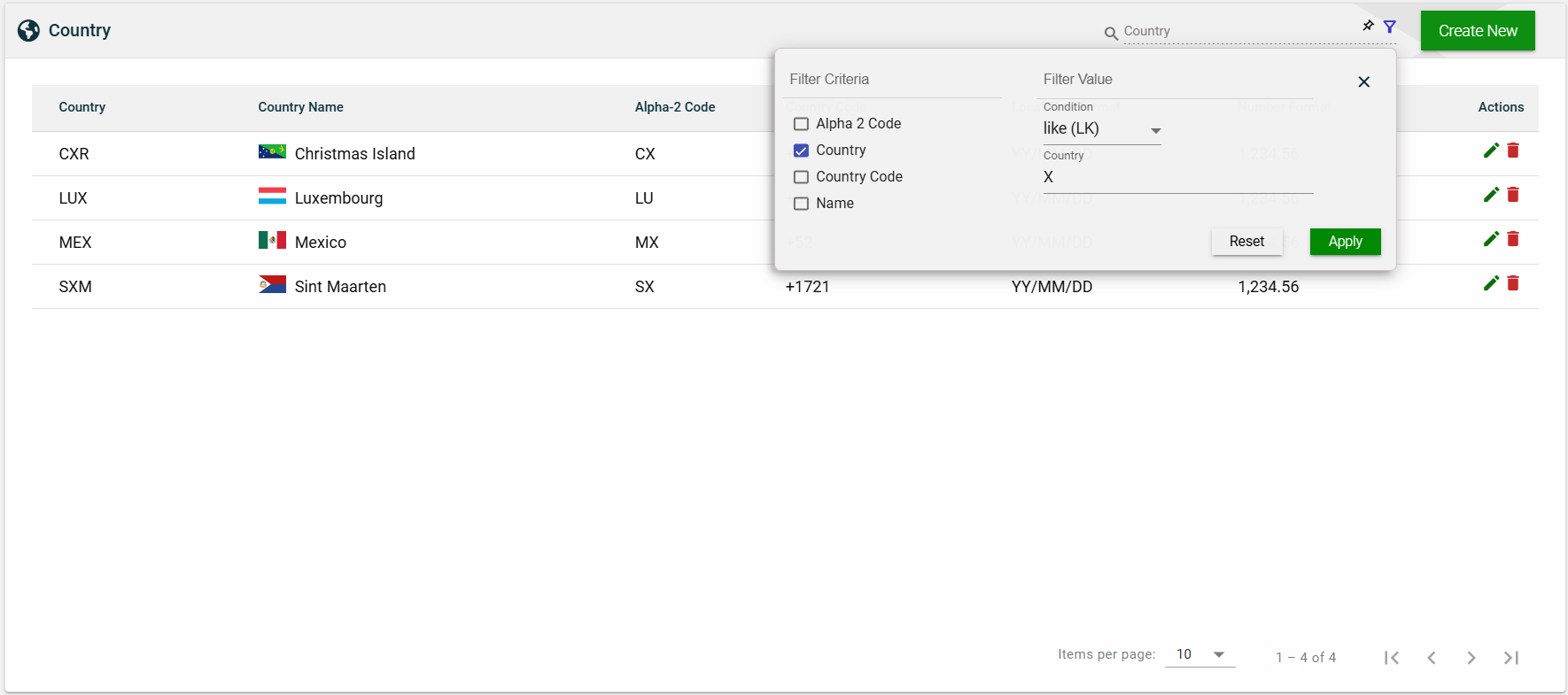1568x695 pixels.
Task: Click the Create New button
Action: point(1477,31)
